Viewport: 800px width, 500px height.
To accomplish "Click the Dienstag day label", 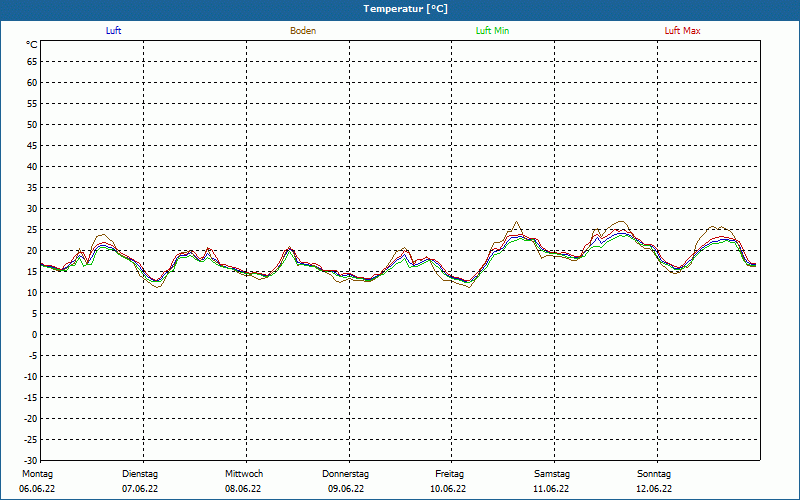I will [x=140, y=474].
